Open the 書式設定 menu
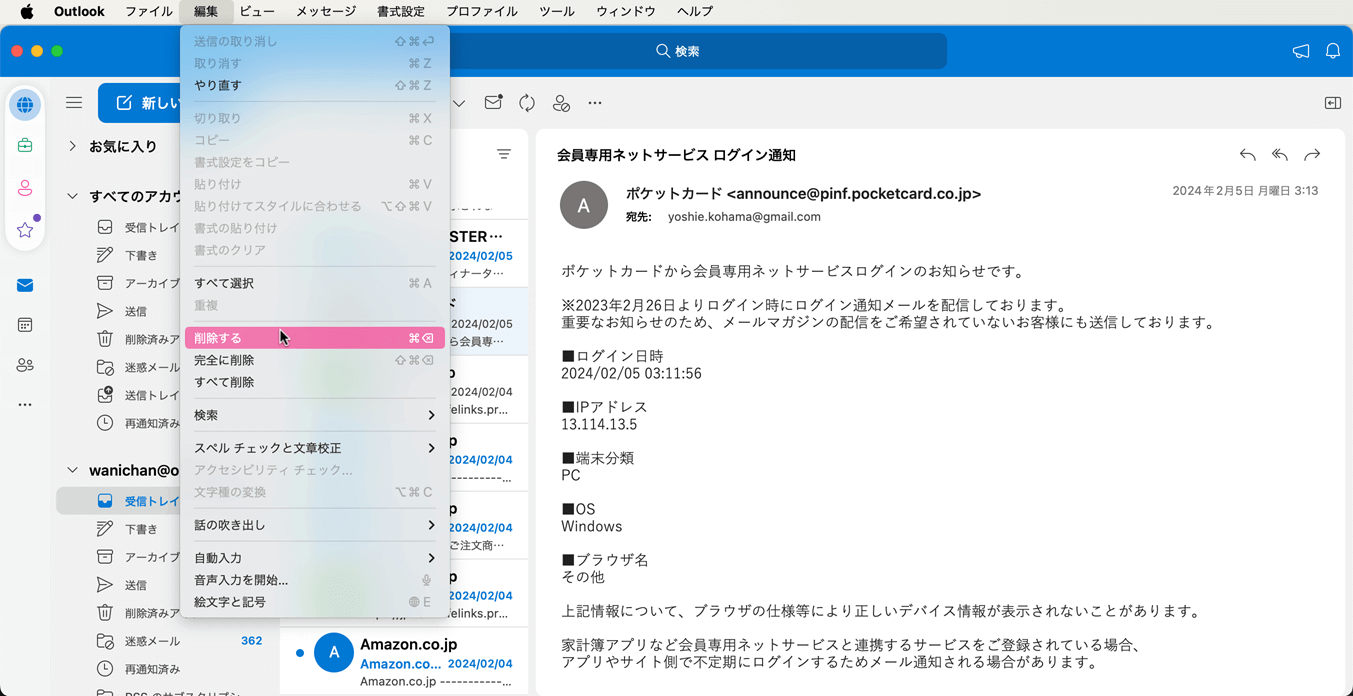Image resolution: width=1353 pixels, height=696 pixels. click(401, 12)
